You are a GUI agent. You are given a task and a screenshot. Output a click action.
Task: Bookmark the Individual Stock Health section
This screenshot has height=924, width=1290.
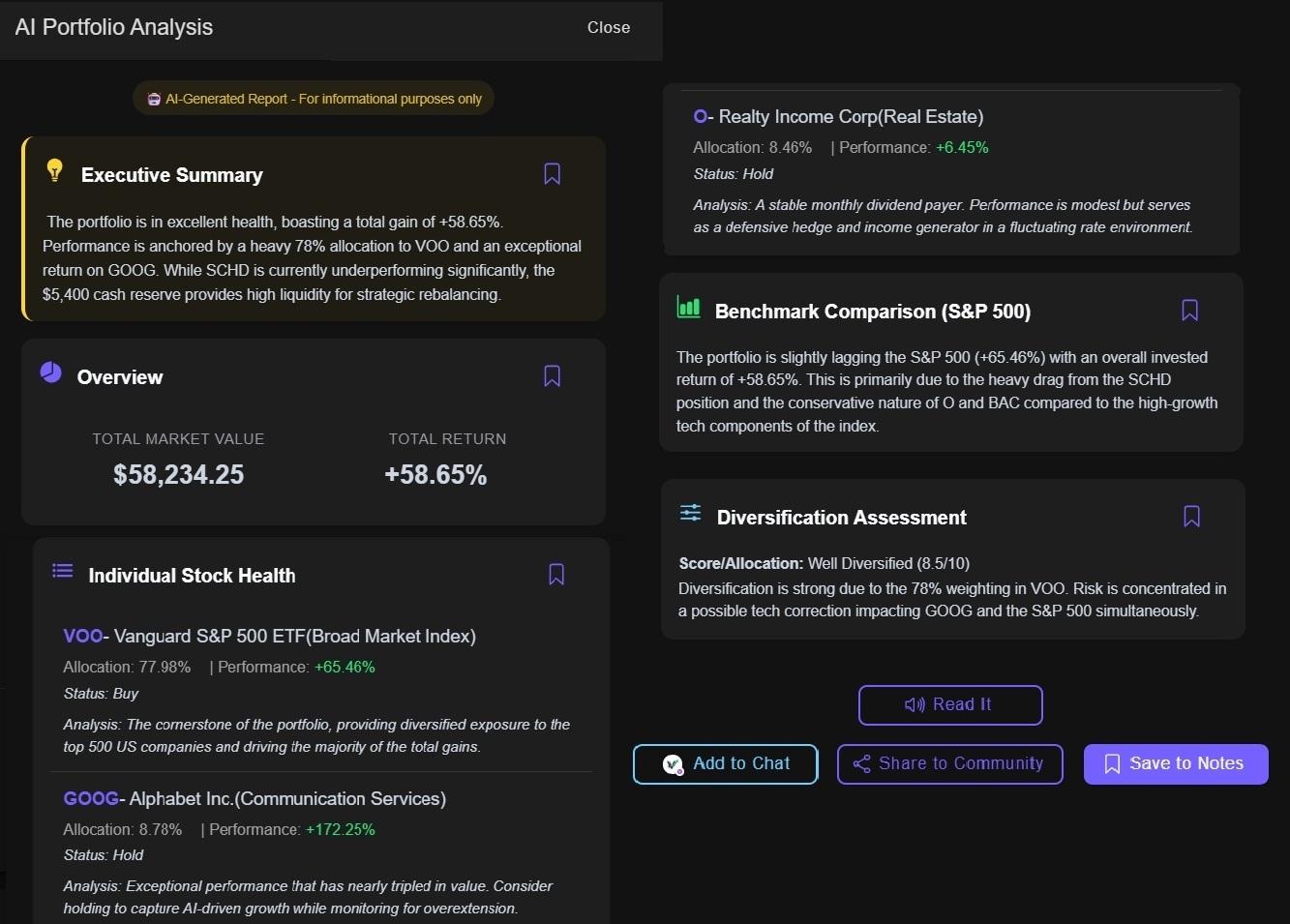(x=556, y=575)
